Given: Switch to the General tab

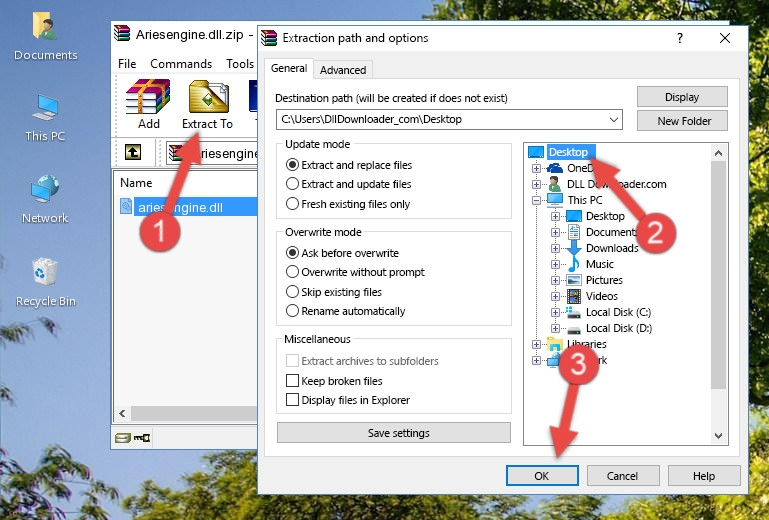Looking at the screenshot, I should 289,68.
